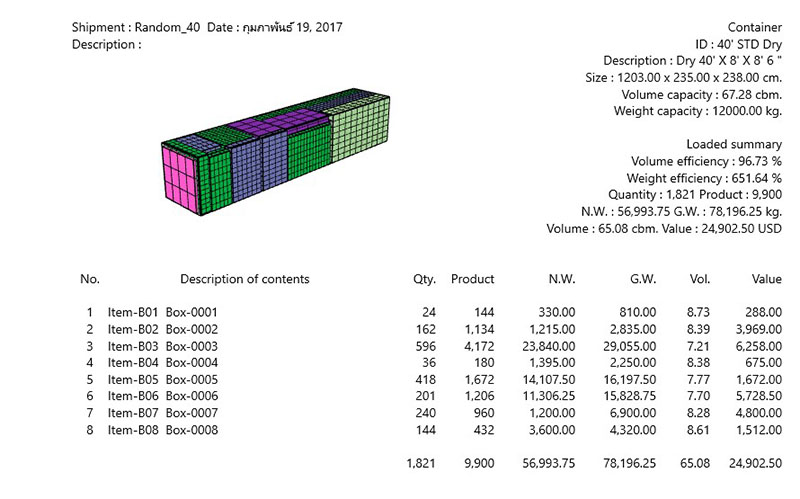Click the Qty. column header
800x499 pixels.
click(424, 279)
